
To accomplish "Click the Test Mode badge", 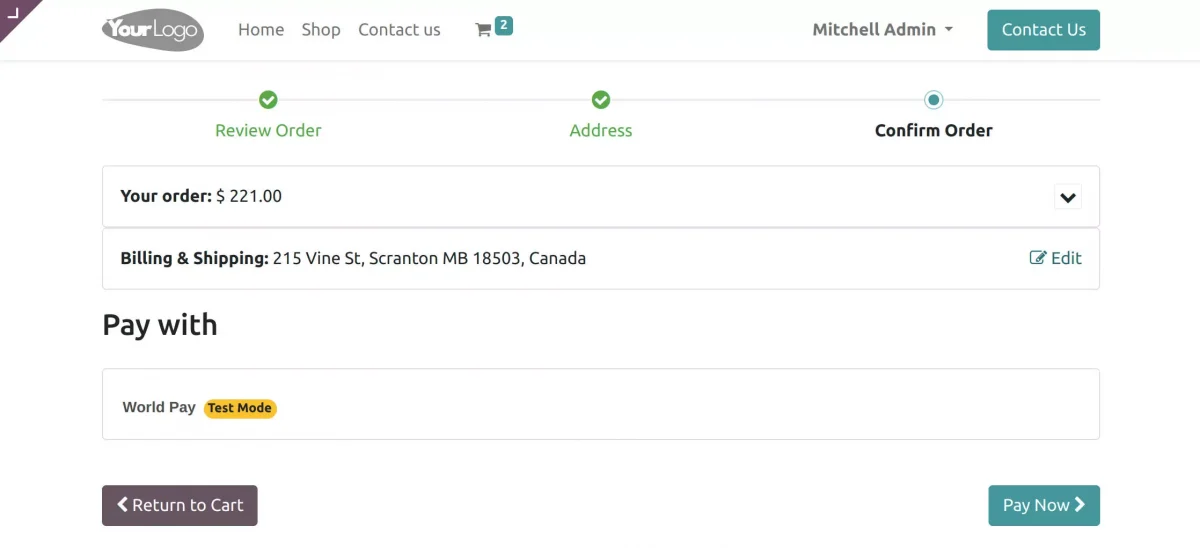I will pos(240,408).
